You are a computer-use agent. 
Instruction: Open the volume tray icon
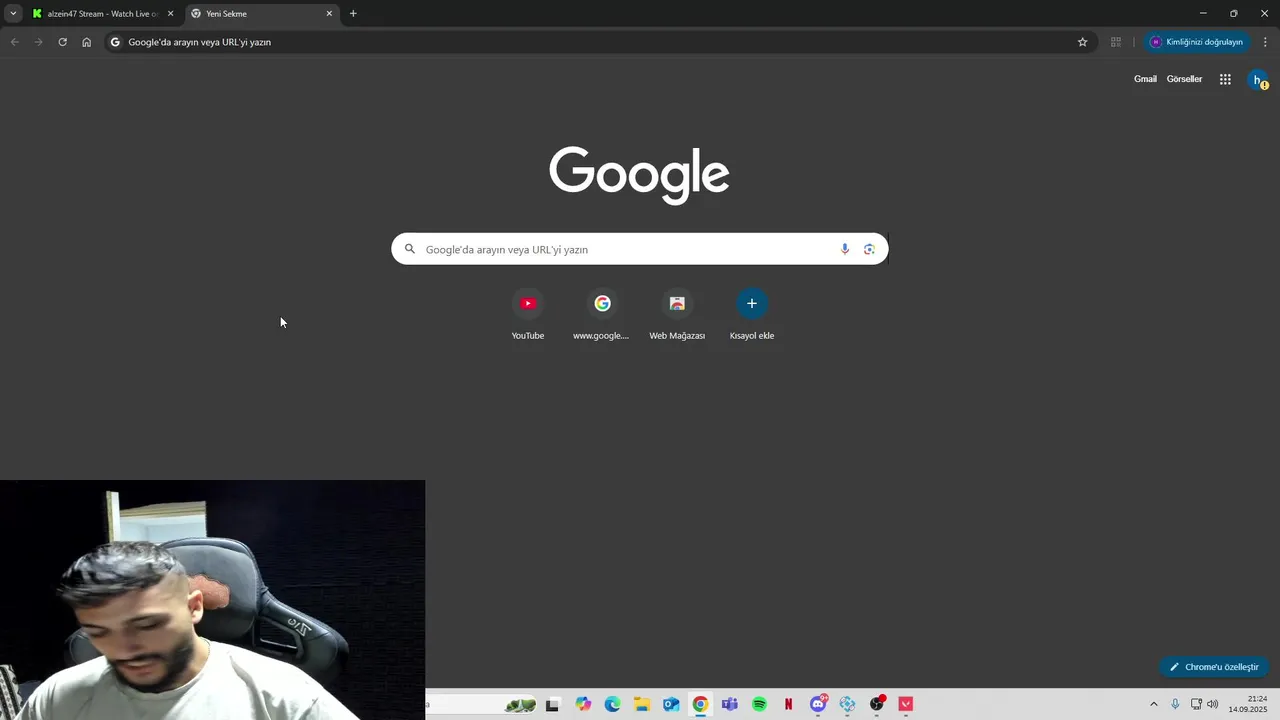tap(1213, 704)
